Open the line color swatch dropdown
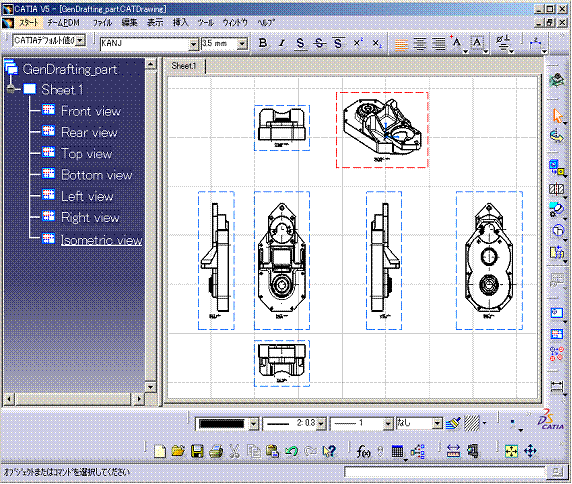Image resolution: width=572 pixels, height=484 pixels. (253, 424)
